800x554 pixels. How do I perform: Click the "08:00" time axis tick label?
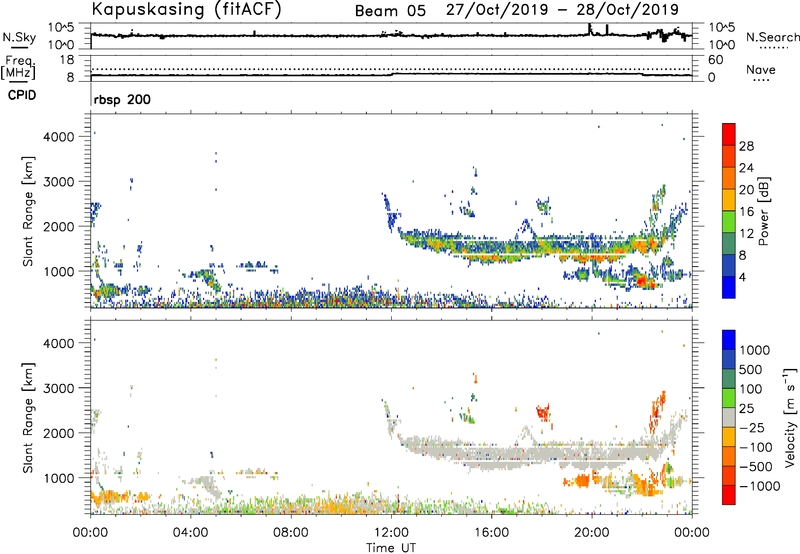click(x=291, y=533)
